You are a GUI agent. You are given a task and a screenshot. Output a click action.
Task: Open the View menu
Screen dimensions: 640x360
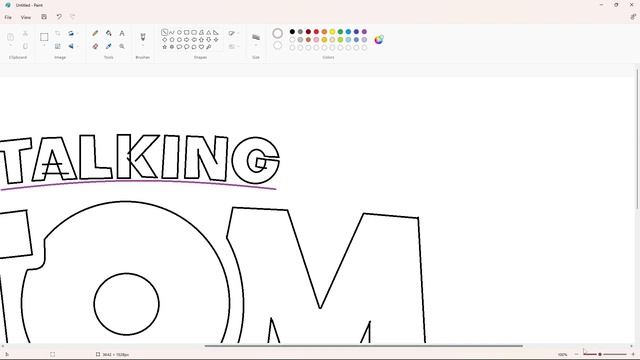[26, 18]
